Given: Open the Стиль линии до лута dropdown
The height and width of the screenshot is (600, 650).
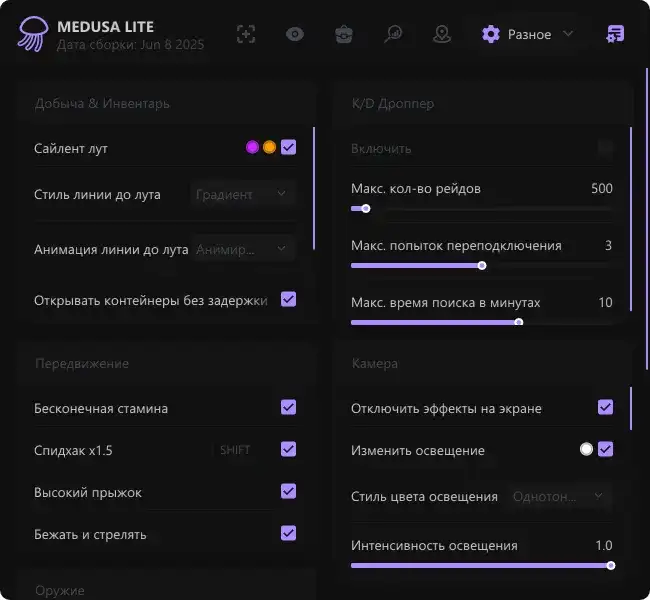Looking at the screenshot, I should 243,194.
